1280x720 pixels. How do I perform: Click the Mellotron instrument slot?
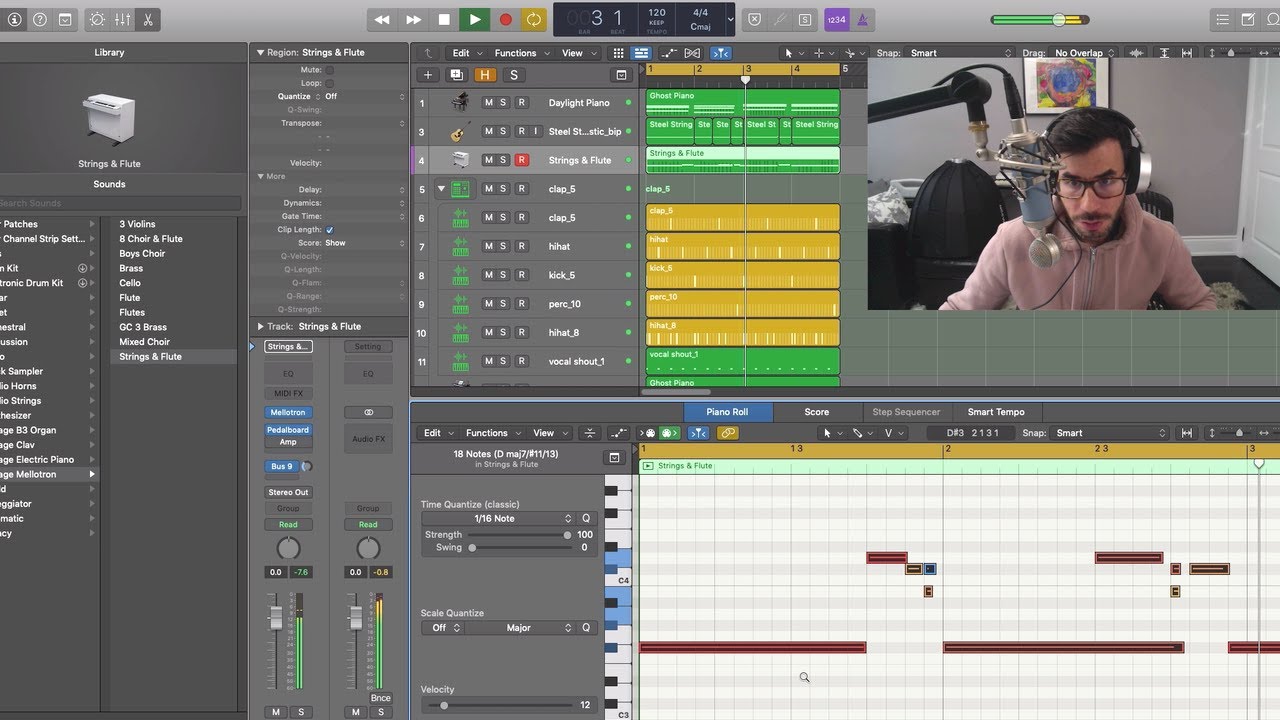coord(288,412)
